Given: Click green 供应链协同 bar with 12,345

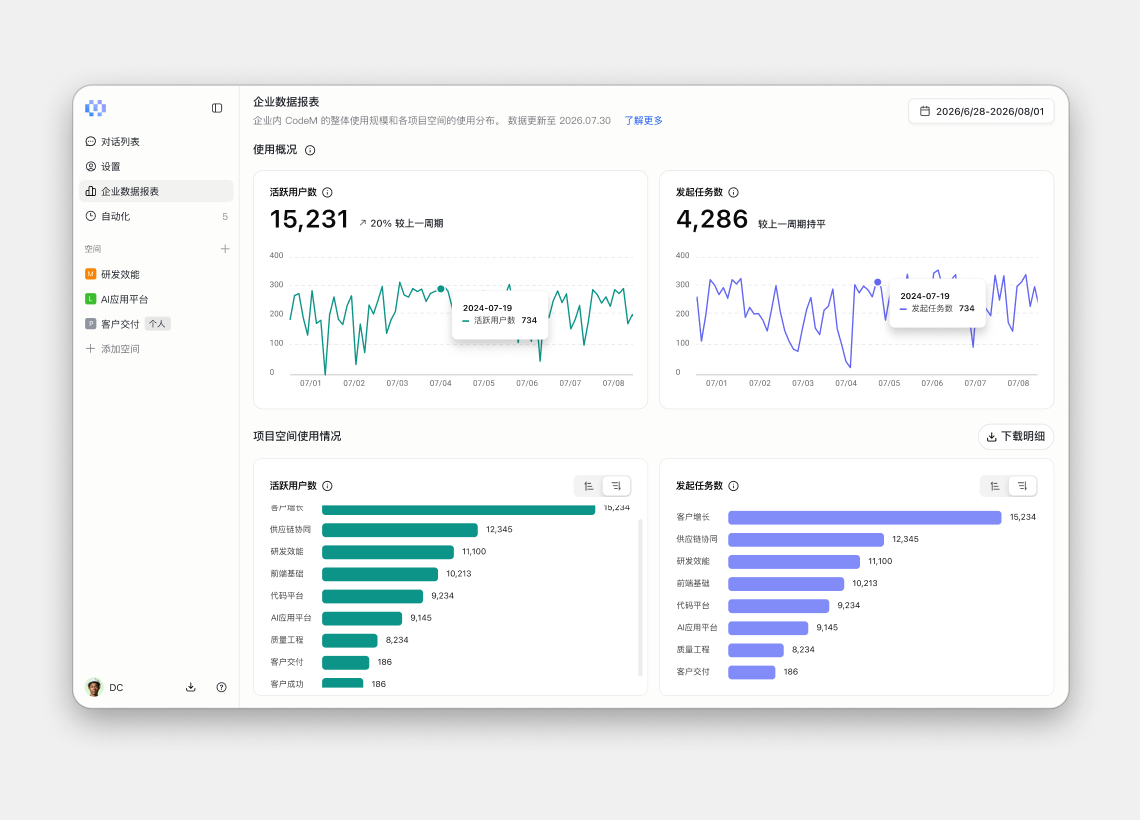Looking at the screenshot, I should pyautogui.click(x=400, y=530).
